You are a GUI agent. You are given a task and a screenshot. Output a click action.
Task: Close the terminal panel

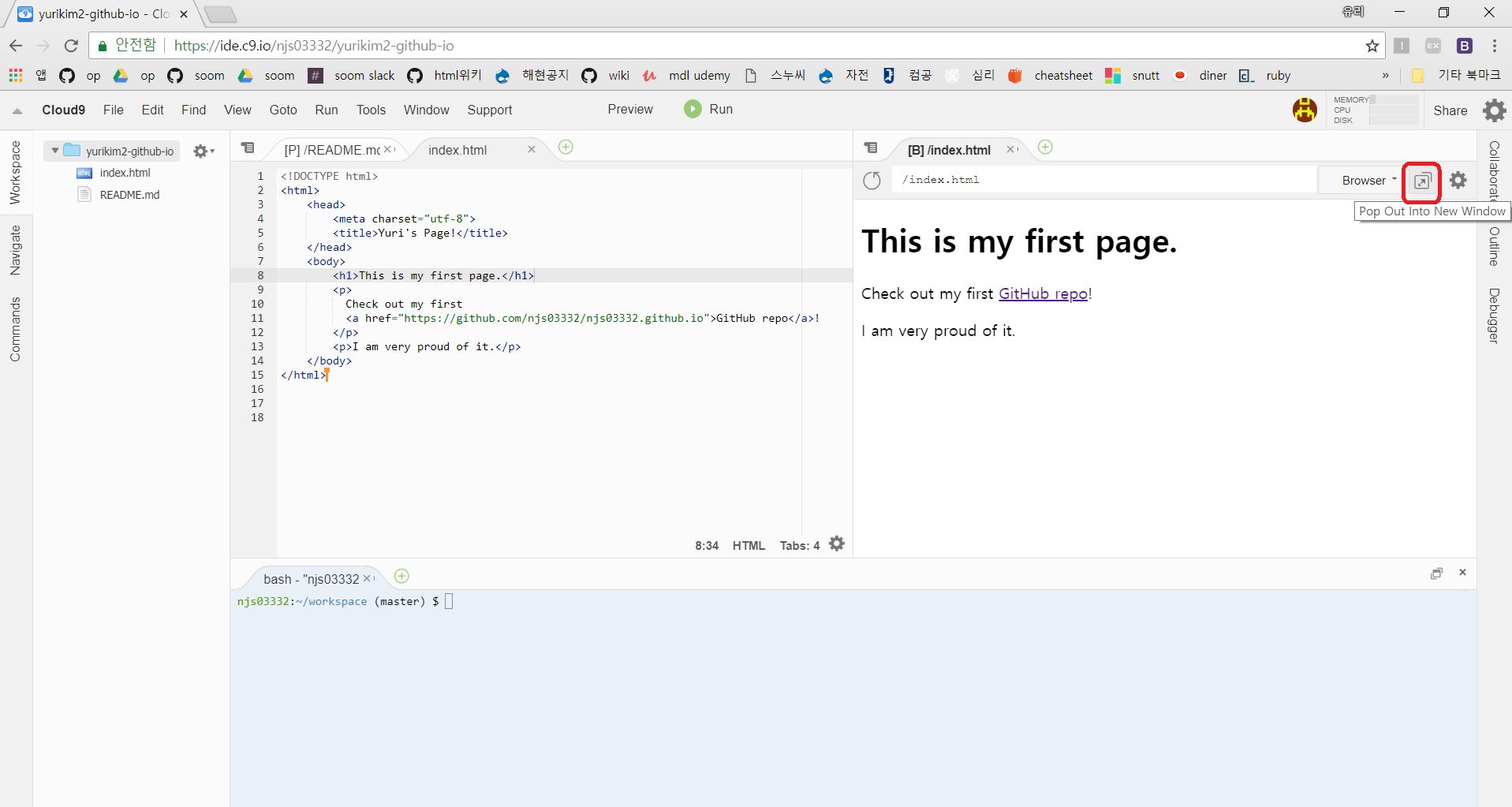1462,573
